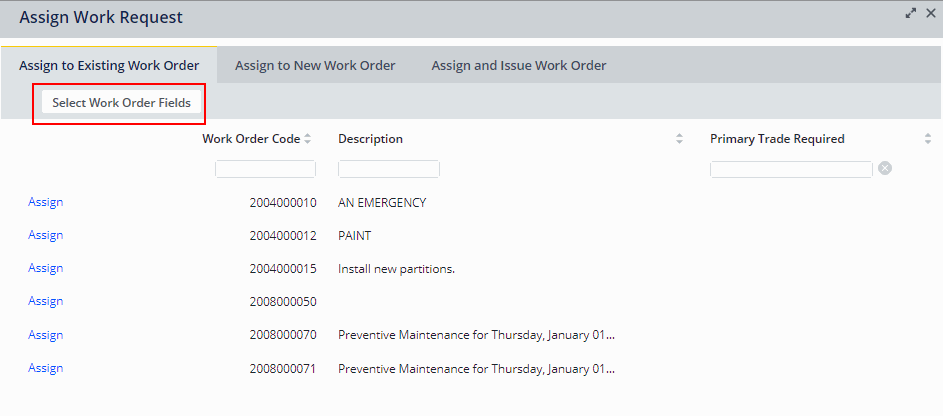Focus the Primary Trade Required filter box
This screenshot has height=416, width=943.
tap(791, 169)
